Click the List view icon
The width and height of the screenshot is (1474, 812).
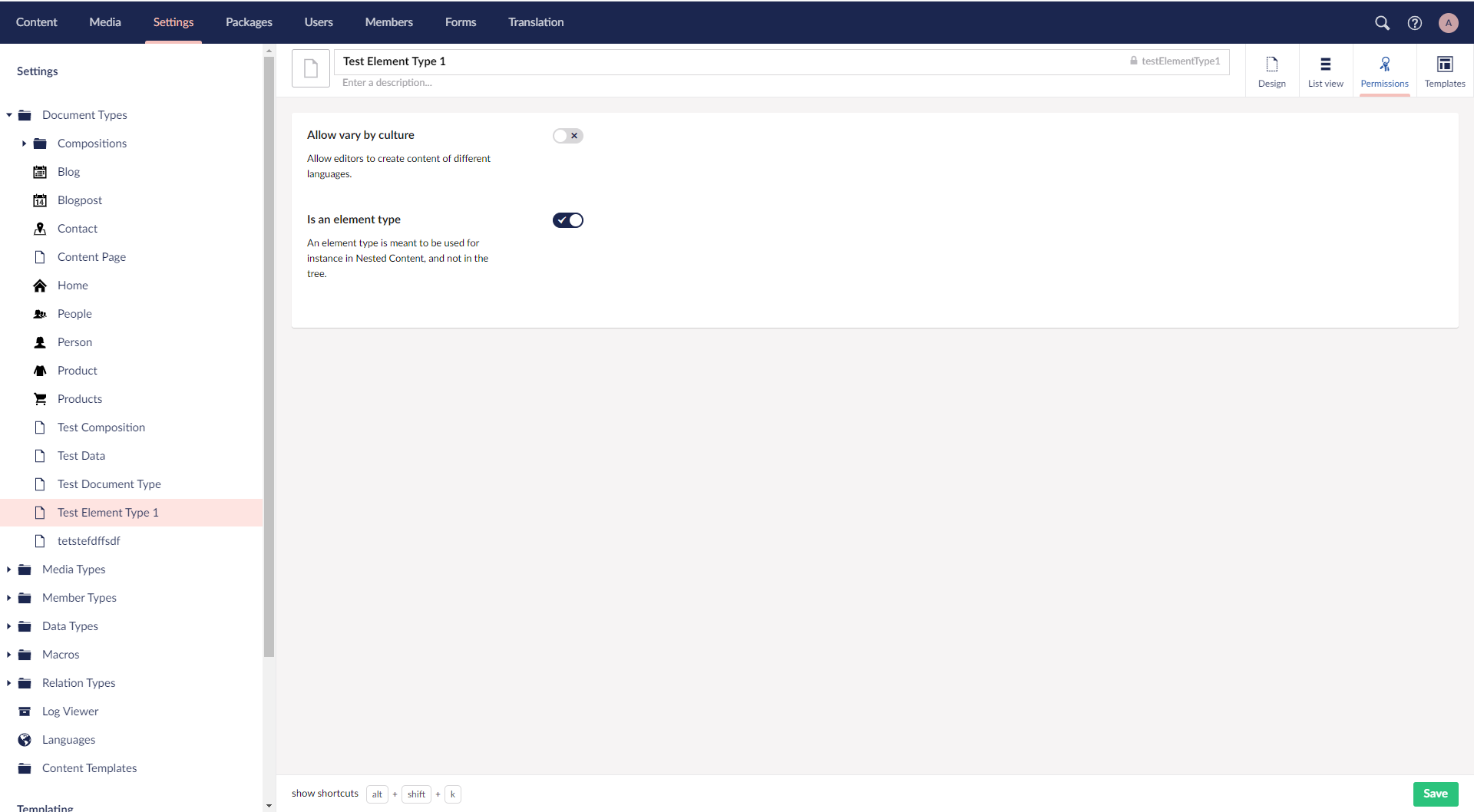coord(1325,64)
